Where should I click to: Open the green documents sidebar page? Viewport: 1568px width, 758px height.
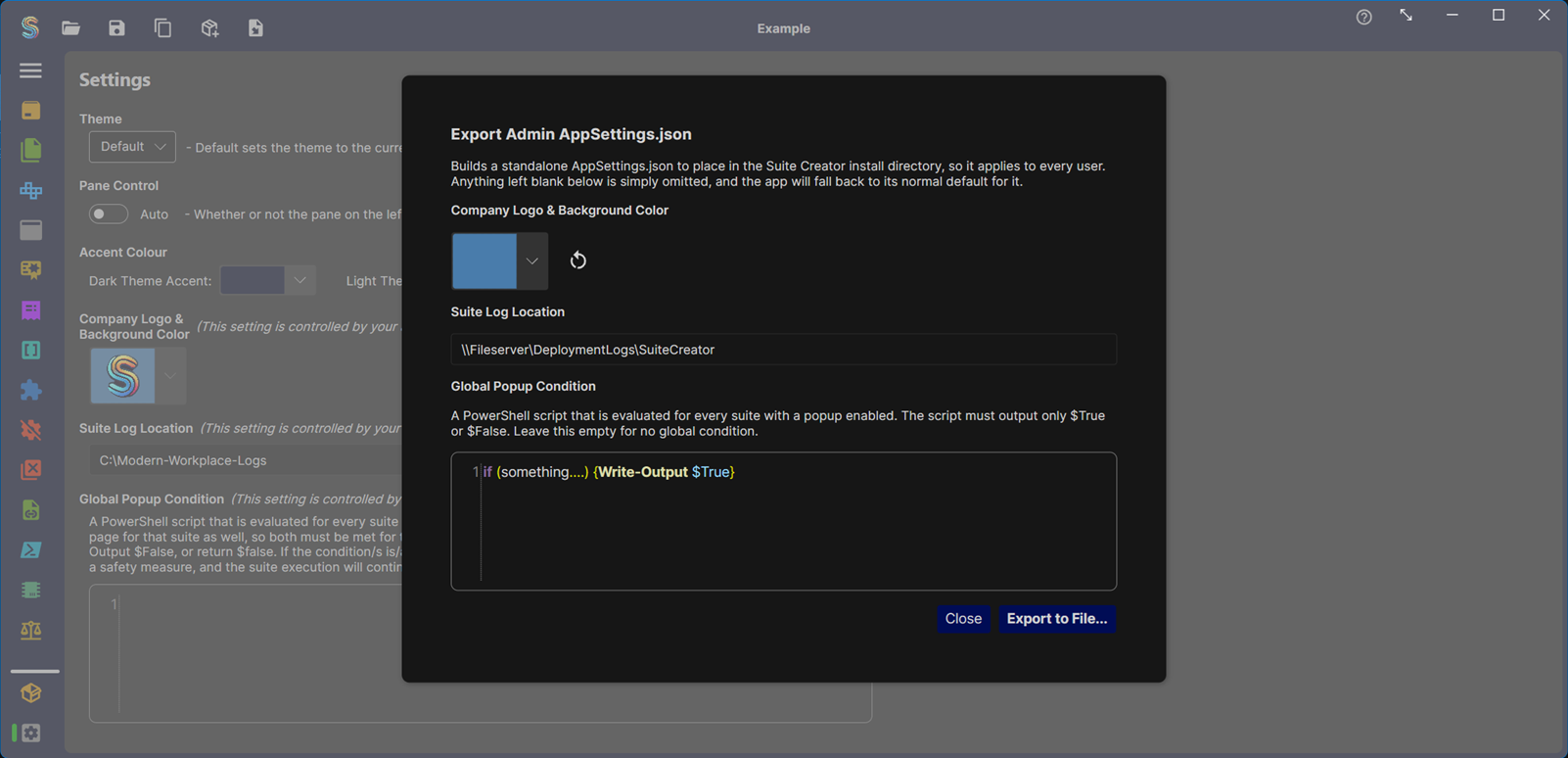click(x=30, y=150)
